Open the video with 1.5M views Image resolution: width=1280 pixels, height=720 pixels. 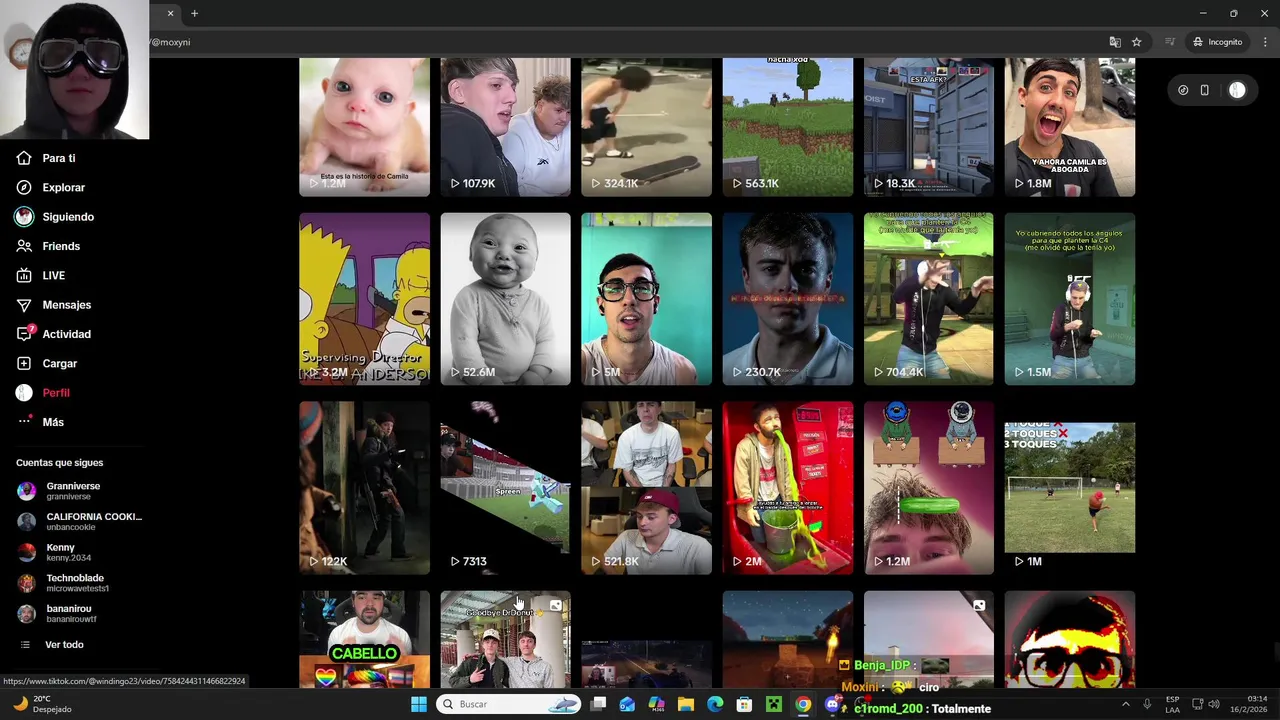click(1070, 299)
